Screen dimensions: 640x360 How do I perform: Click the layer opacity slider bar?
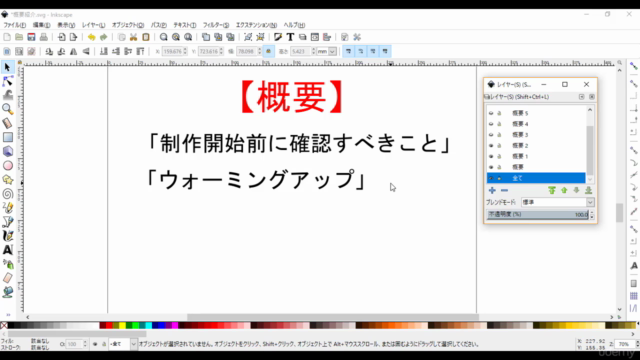tap(538, 214)
